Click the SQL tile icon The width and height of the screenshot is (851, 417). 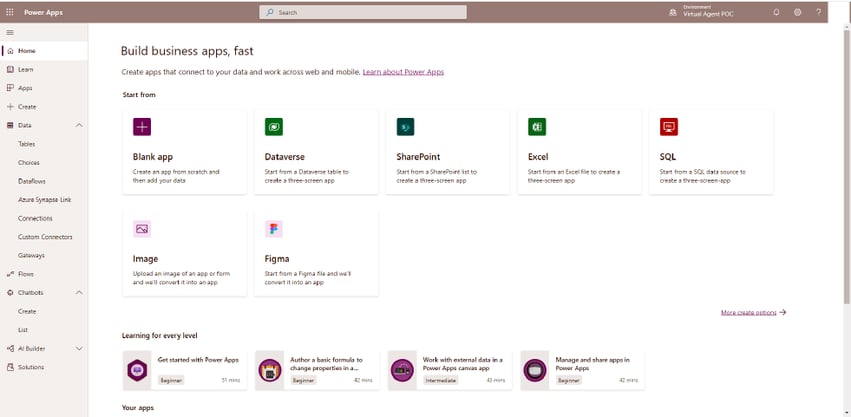pos(669,127)
